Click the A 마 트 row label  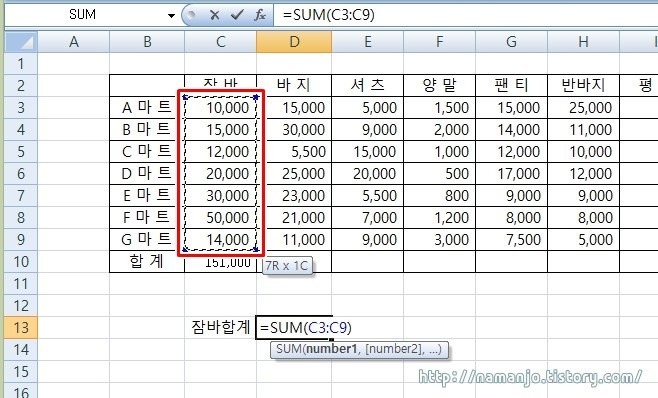(x=147, y=107)
